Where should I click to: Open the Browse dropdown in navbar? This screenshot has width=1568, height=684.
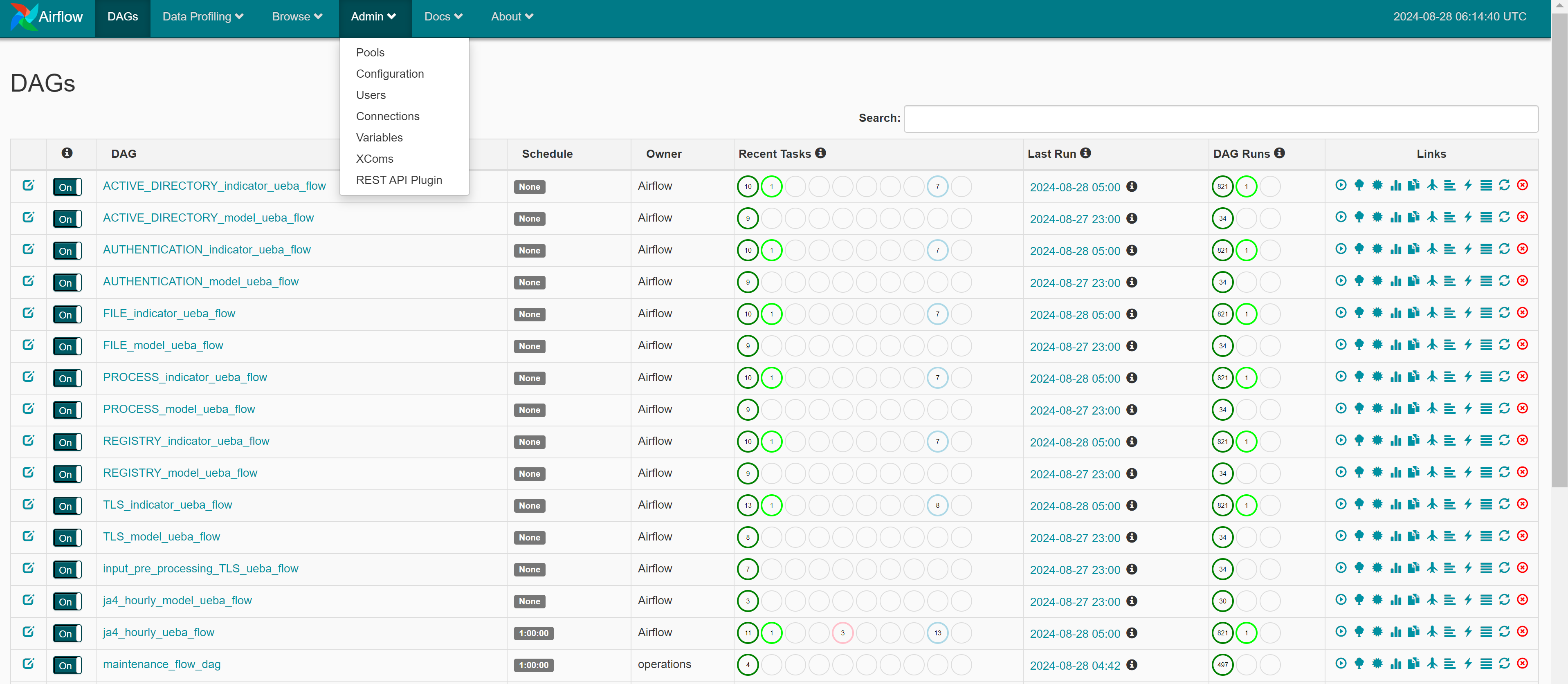297,17
